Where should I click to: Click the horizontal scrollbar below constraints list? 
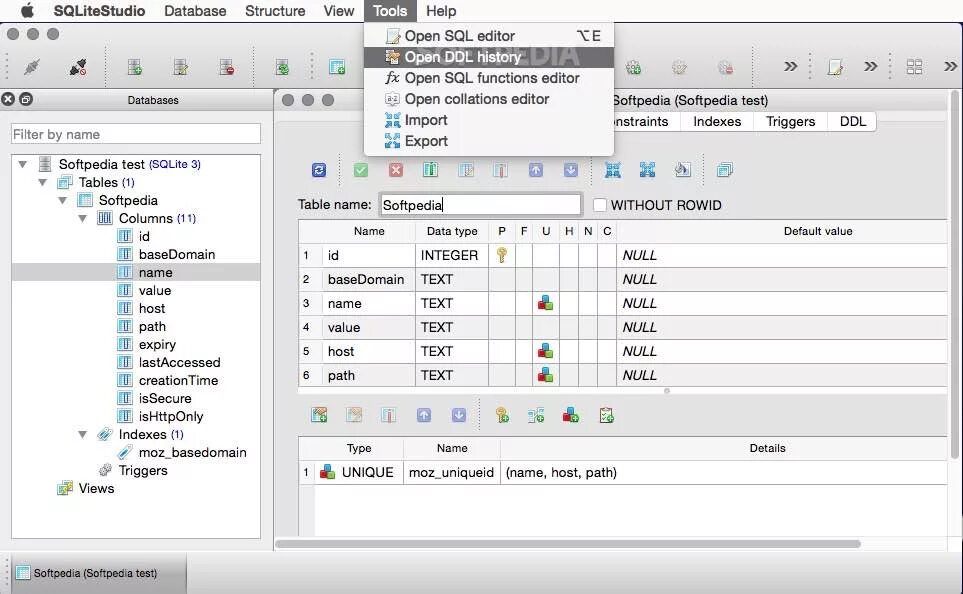(568, 544)
